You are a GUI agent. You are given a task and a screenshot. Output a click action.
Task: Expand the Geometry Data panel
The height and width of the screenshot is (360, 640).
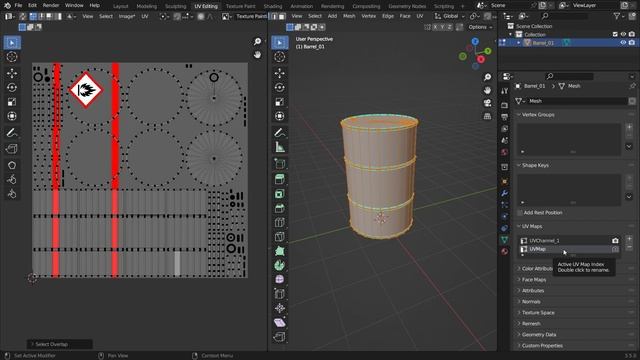(x=538, y=335)
